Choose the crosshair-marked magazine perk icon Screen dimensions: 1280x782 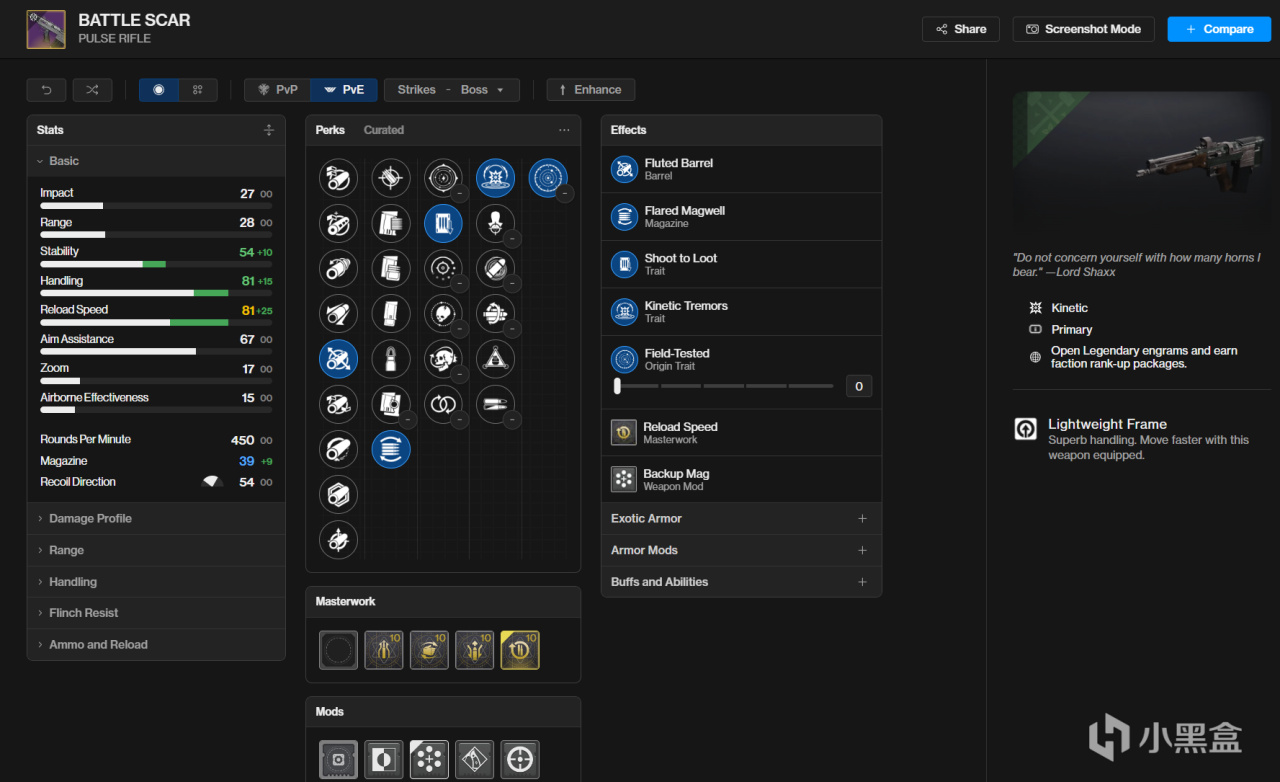[x=391, y=178]
